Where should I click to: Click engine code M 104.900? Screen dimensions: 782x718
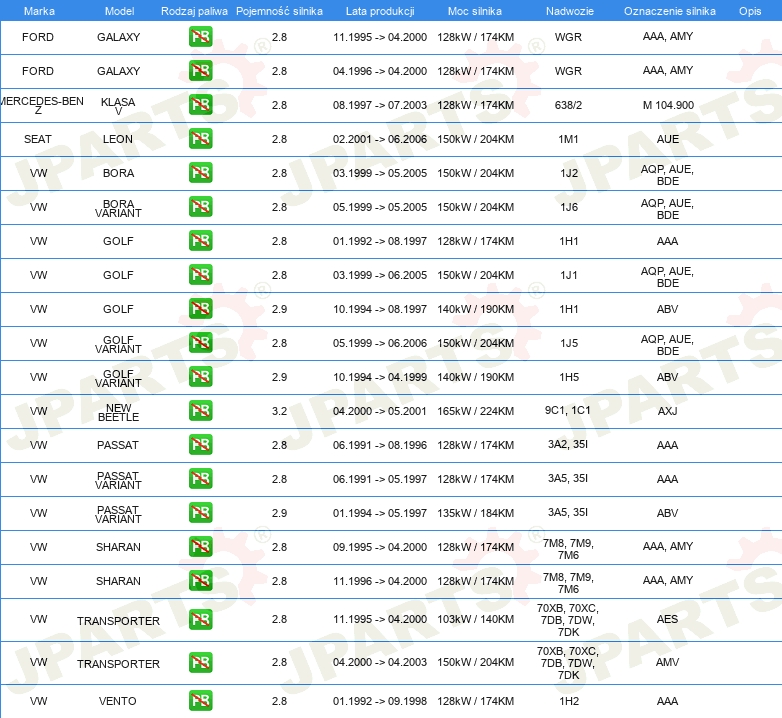coord(668,105)
